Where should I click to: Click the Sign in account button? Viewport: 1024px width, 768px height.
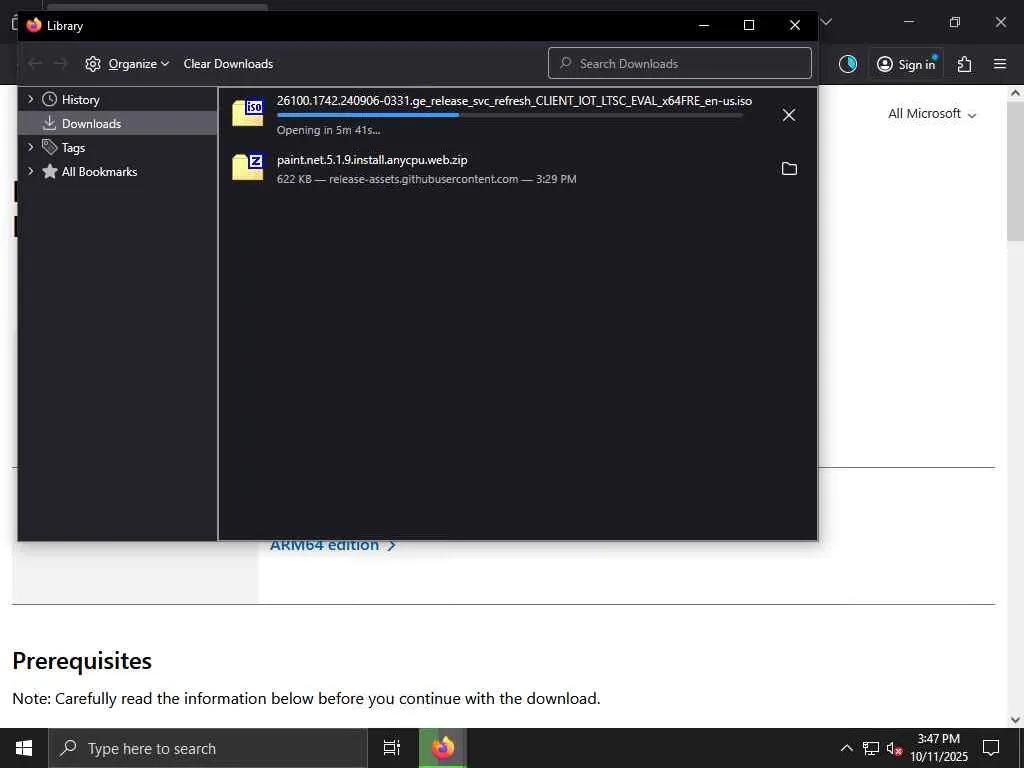click(x=906, y=64)
